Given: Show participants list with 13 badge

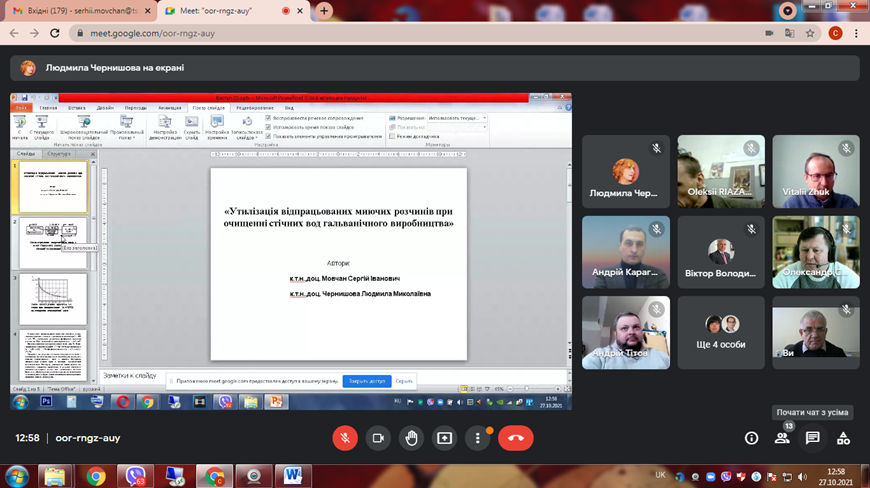Looking at the screenshot, I should click(x=782, y=438).
